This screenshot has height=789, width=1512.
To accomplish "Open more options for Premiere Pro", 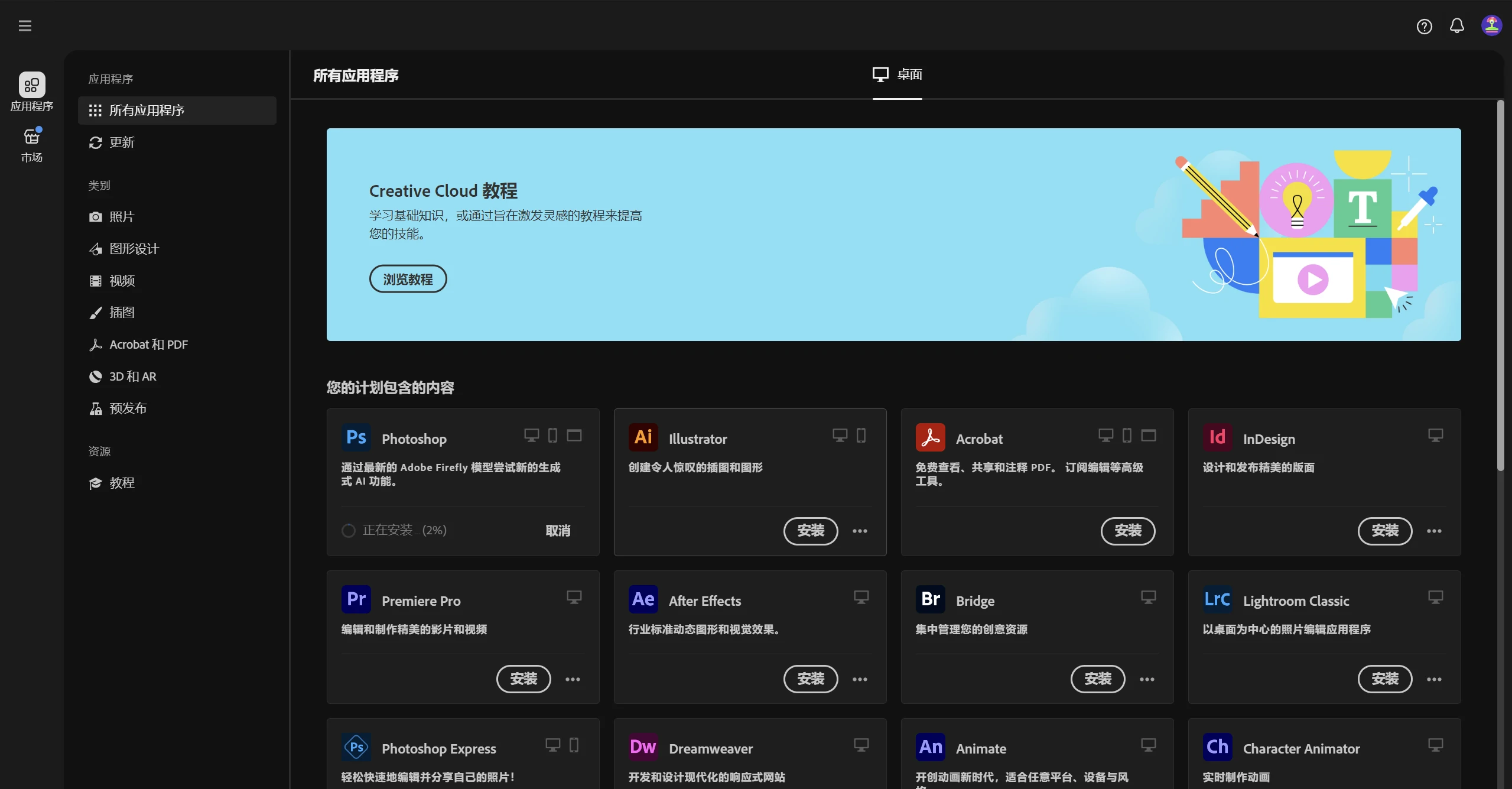I will click(573, 679).
